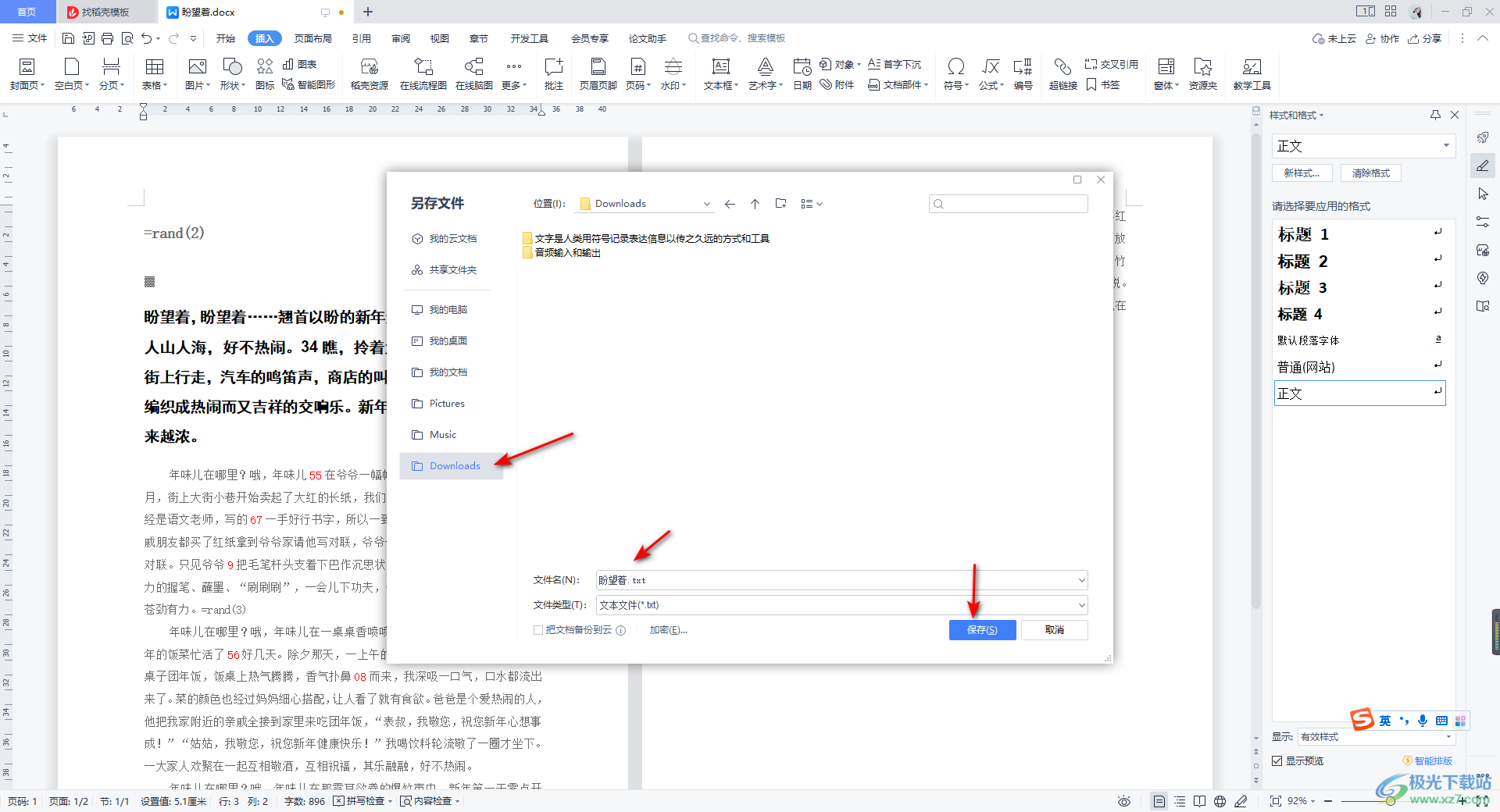The height and width of the screenshot is (812, 1500).
Task: Add a watermark (水印)
Action: coord(673,74)
